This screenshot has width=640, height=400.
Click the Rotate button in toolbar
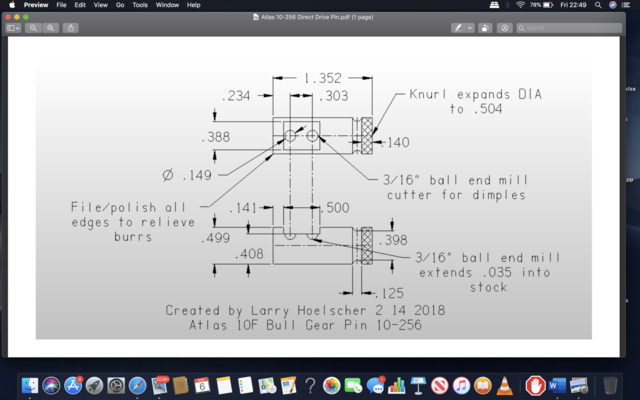pyautogui.click(x=485, y=28)
